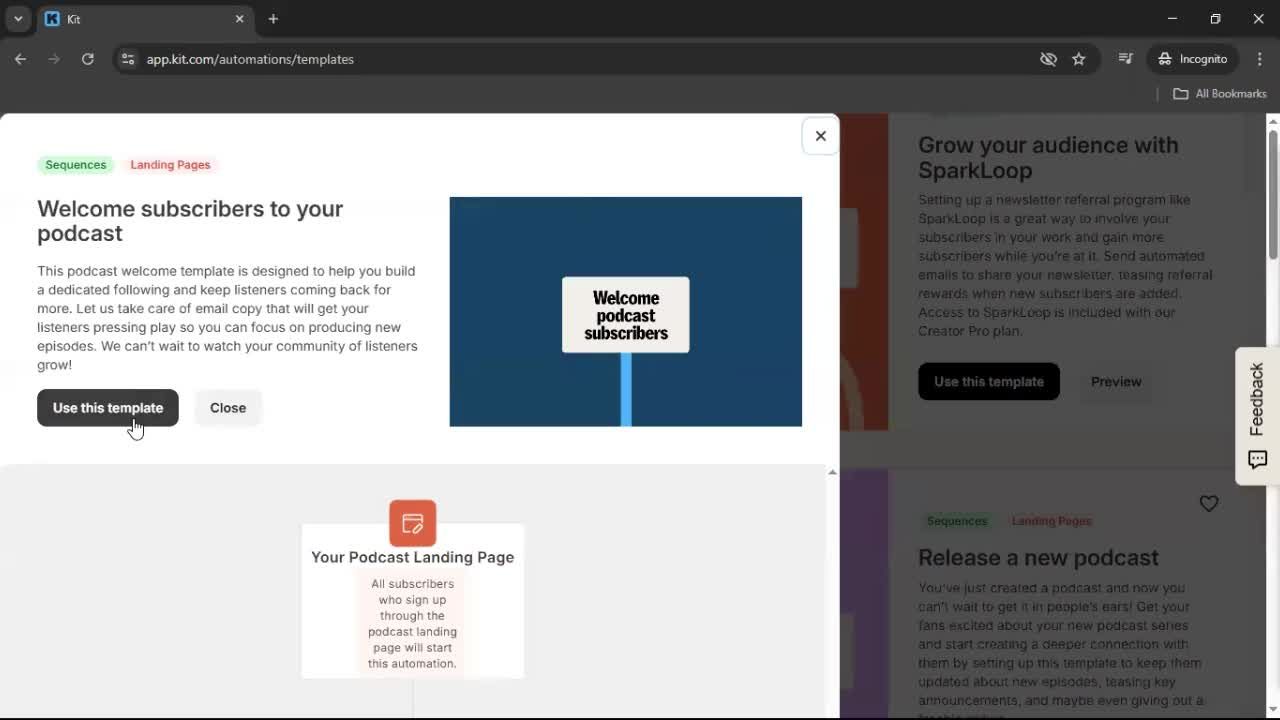Navigate back using the browser back arrow
1280x720 pixels.
pyautogui.click(x=20, y=59)
